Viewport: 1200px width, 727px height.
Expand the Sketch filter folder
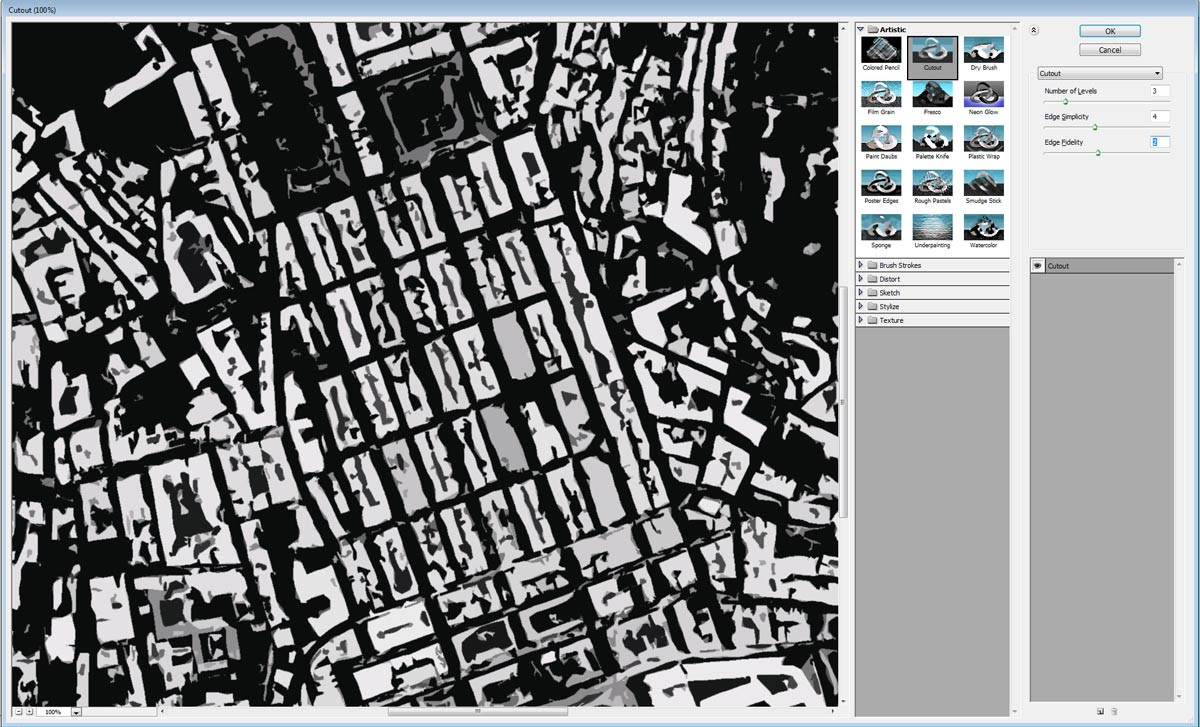click(x=861, y=293)
